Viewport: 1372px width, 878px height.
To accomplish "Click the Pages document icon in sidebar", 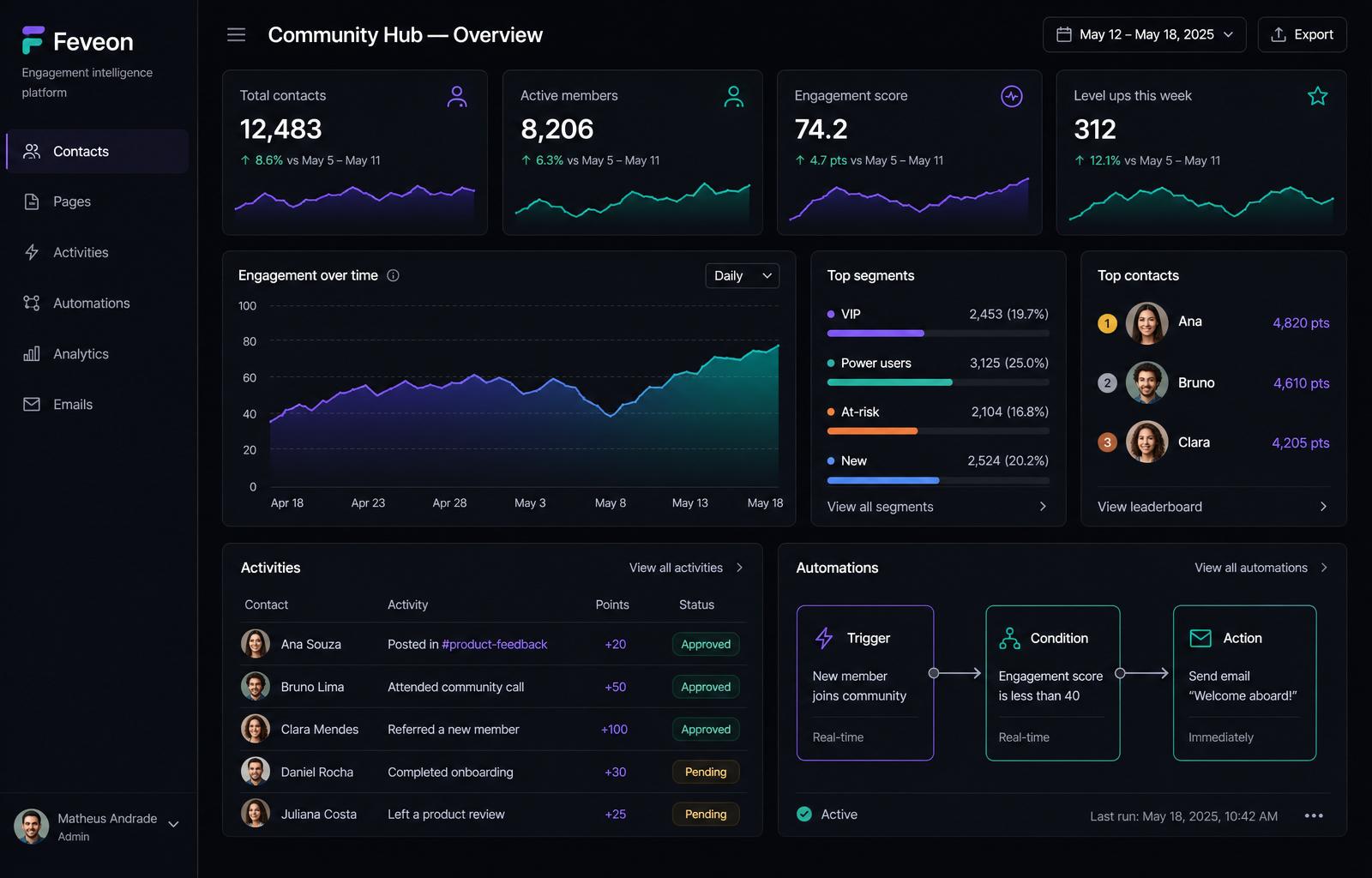I will click(32, 201).
